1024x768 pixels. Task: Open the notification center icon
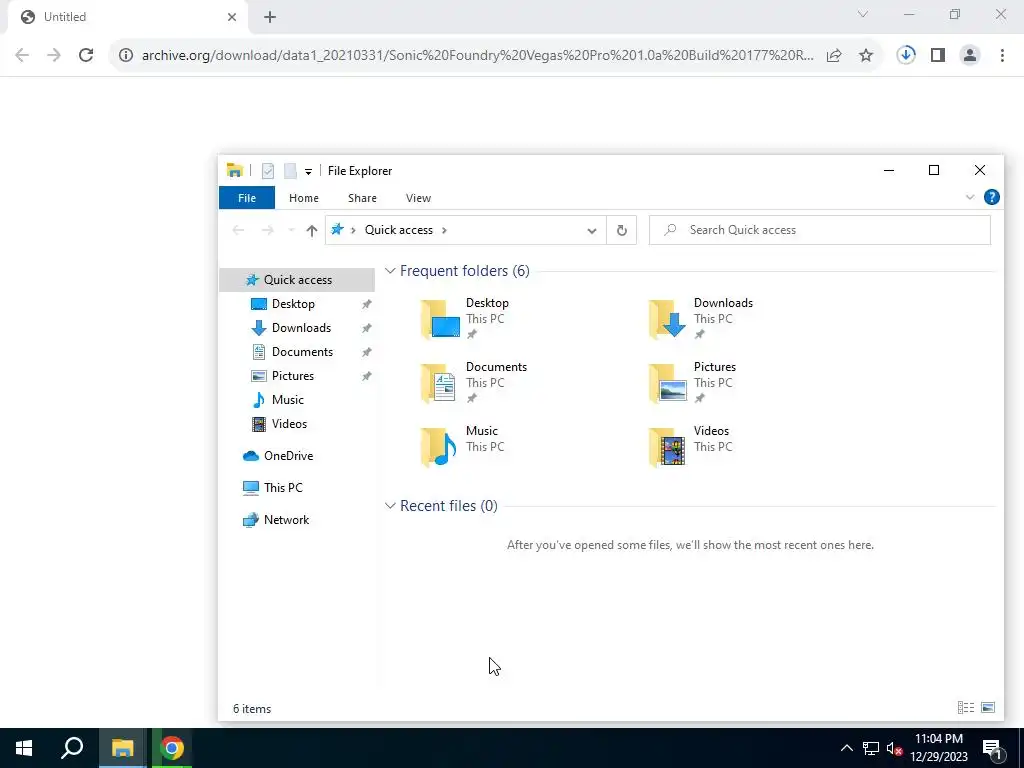tap(992, 748)
